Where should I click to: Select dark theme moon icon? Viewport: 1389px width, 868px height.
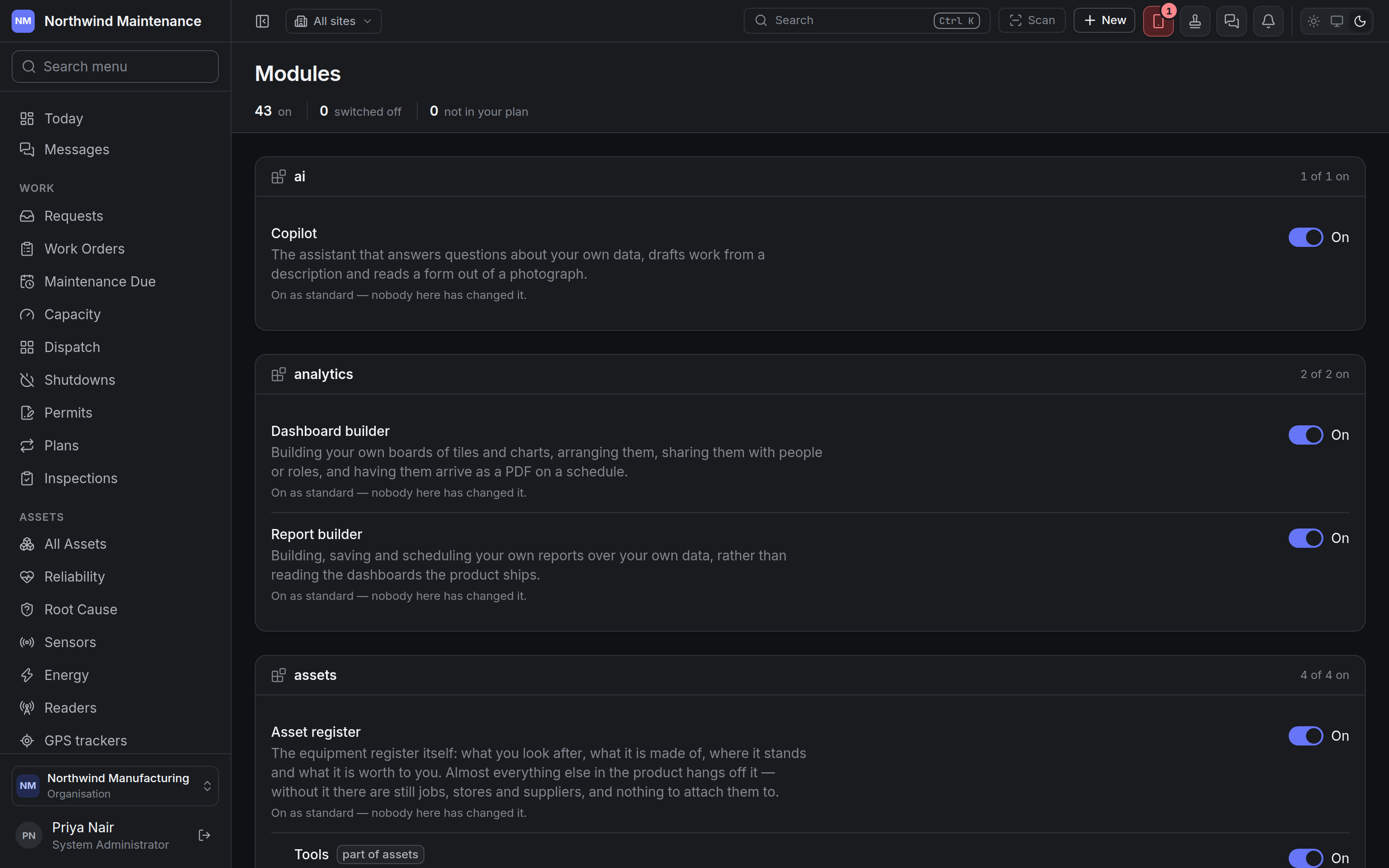pos(1359,21)
